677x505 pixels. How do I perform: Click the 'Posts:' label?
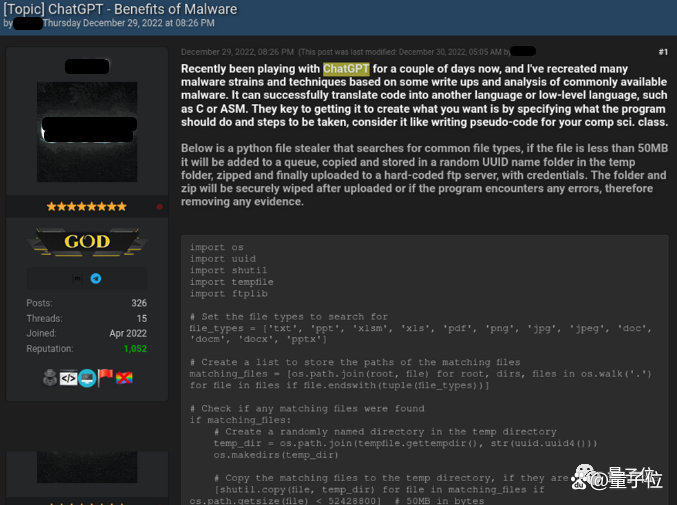[39, 303]
